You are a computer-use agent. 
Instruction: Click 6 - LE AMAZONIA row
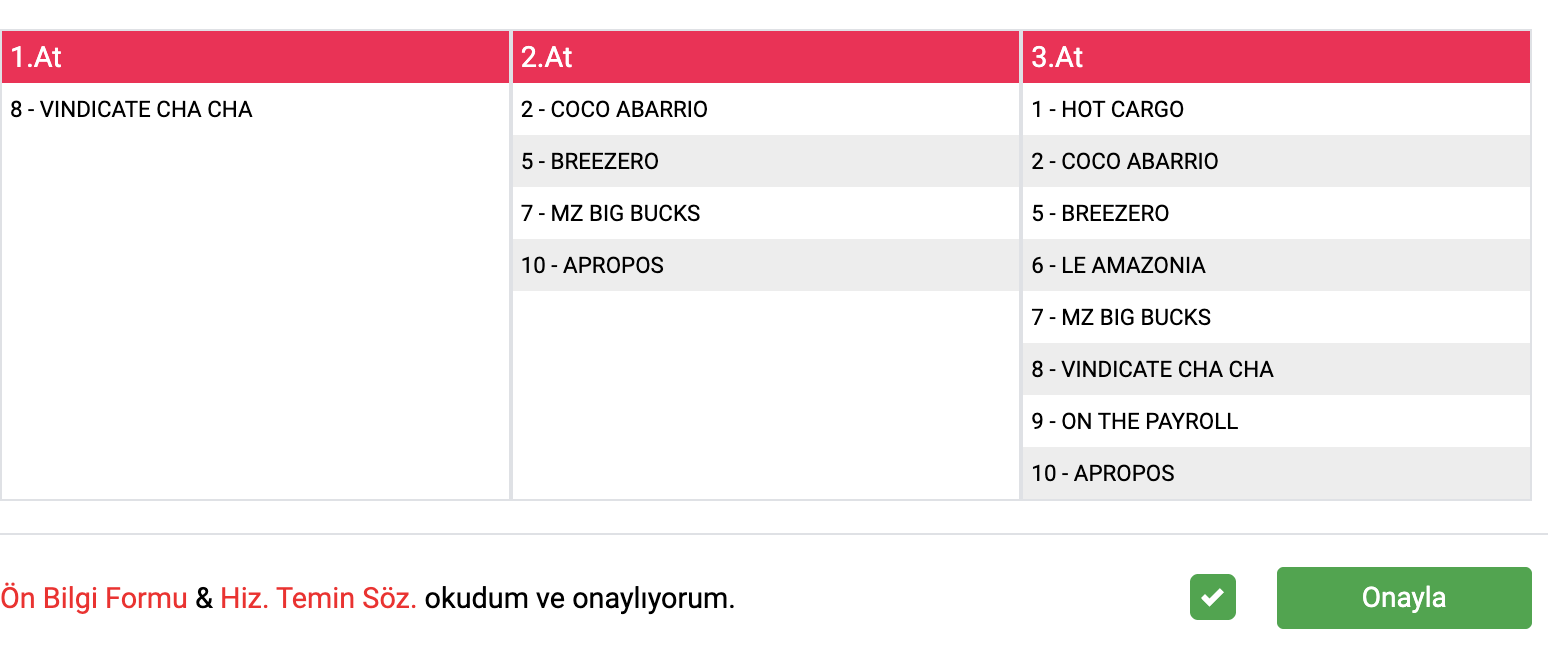(1118, 266)
